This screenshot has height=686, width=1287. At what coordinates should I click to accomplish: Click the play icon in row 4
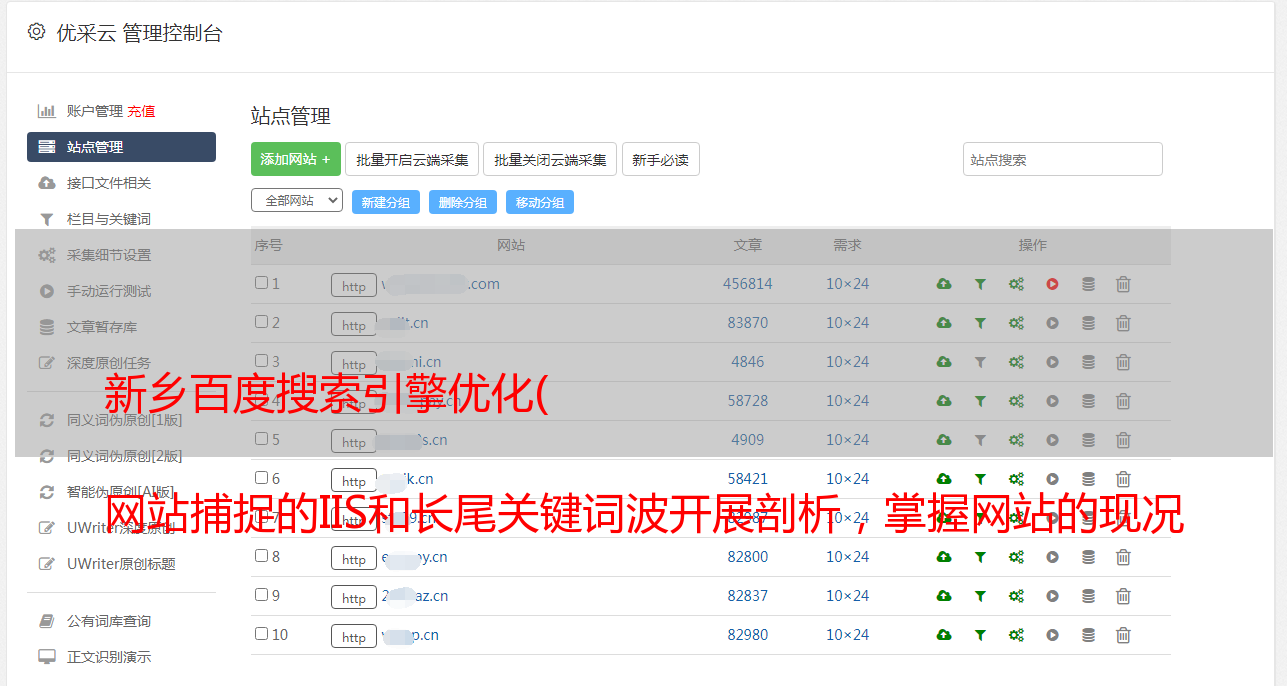[x=1052, y=401]
